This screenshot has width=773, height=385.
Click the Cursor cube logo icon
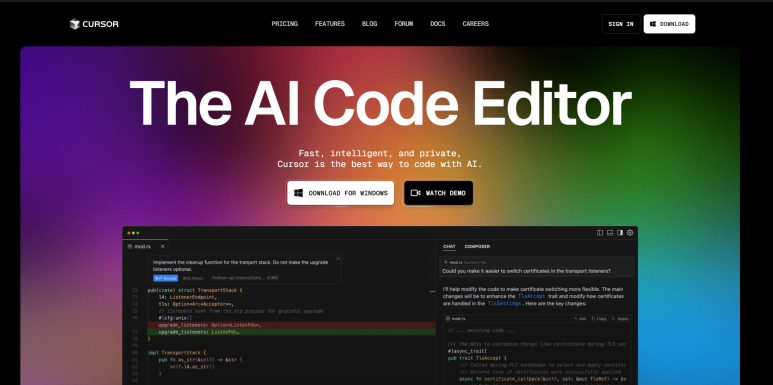[74, 24]
